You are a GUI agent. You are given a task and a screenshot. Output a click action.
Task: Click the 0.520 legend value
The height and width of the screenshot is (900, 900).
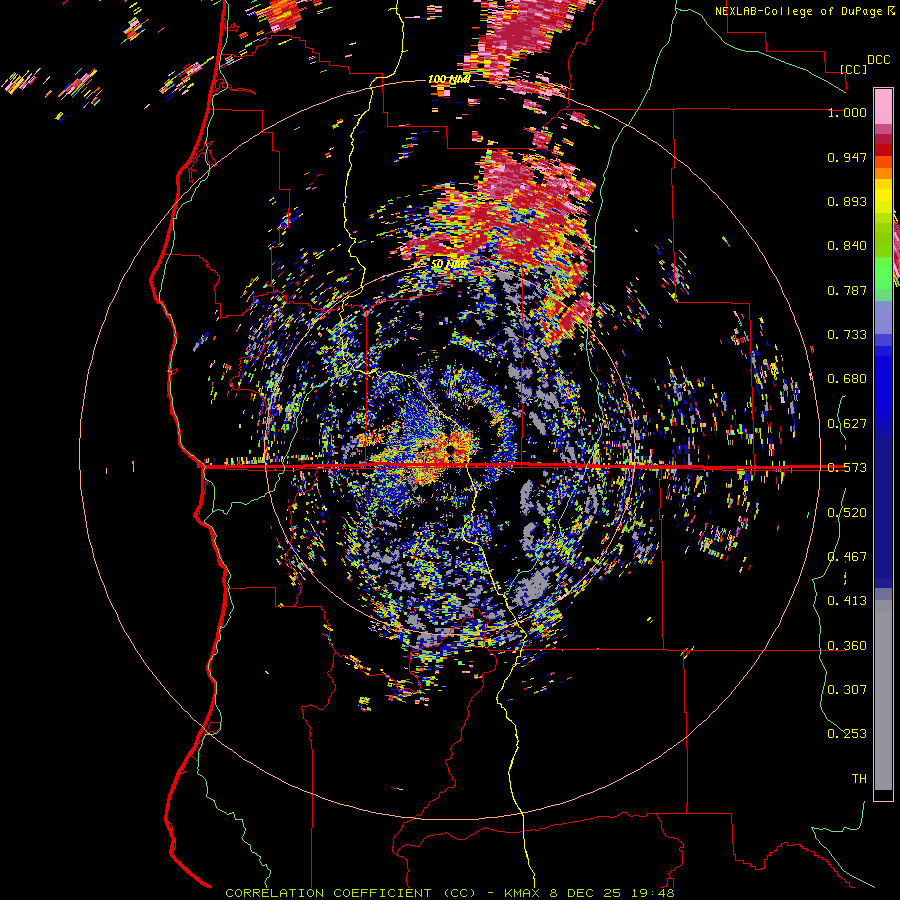tap(847, 513)
